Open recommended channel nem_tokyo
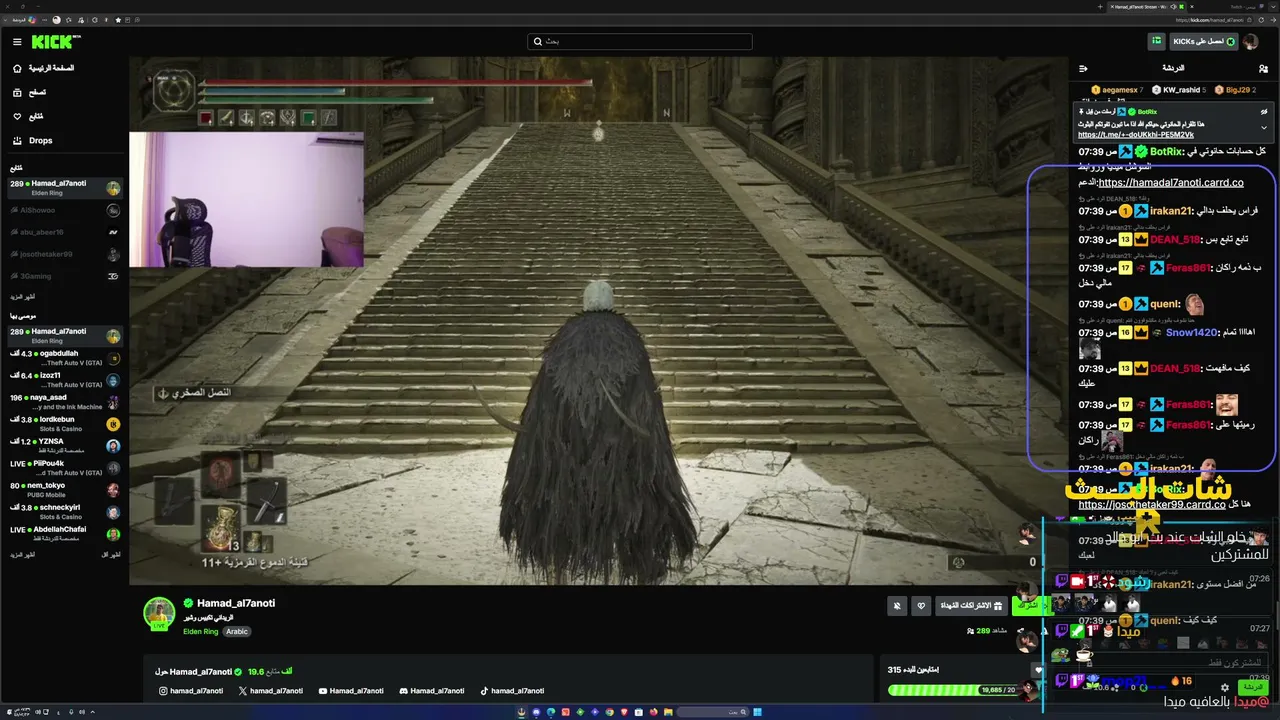Viewport: 1280px width, 720px height. tap(65, 489)
